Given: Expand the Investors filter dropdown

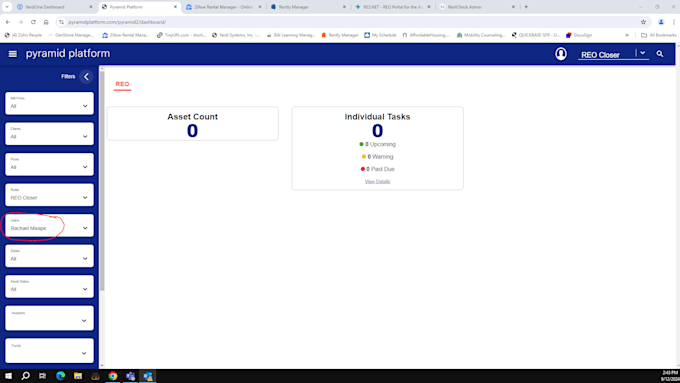Looking at the screenshot, I should (49, 318).
